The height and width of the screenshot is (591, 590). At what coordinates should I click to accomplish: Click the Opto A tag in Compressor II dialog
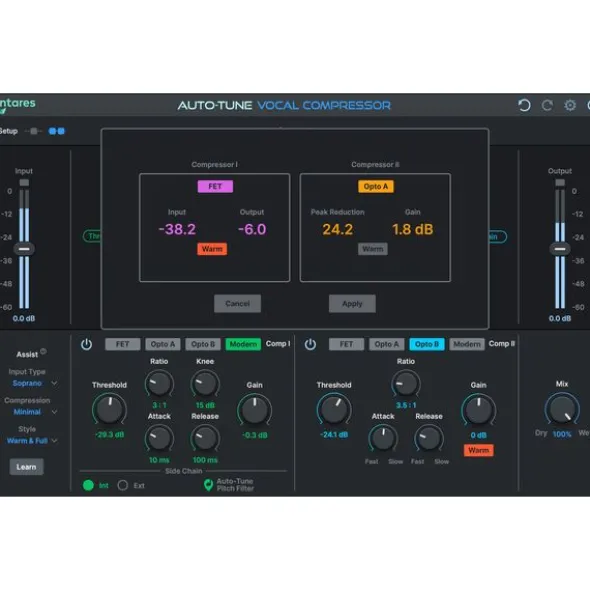point(376,186)
